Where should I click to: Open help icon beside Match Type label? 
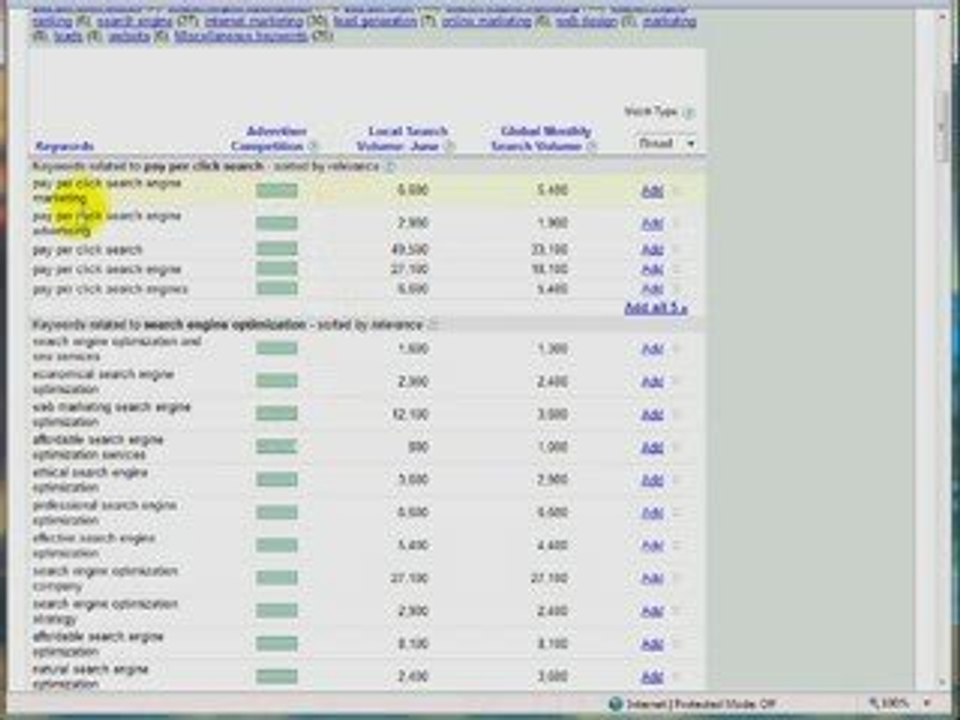(x=689, y=113)
